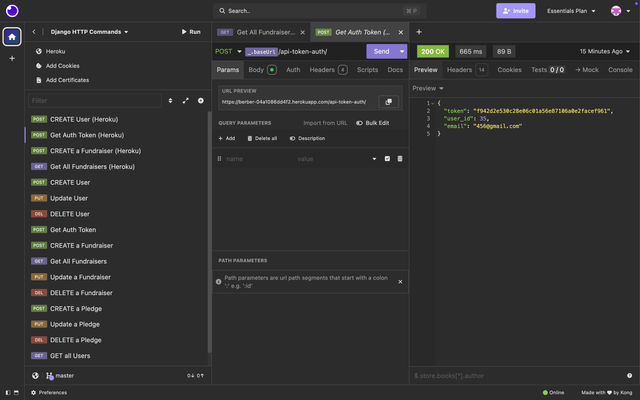Open Preferences gear icon
The height and width of the screenshot is (400, 640).
[33, 393]
